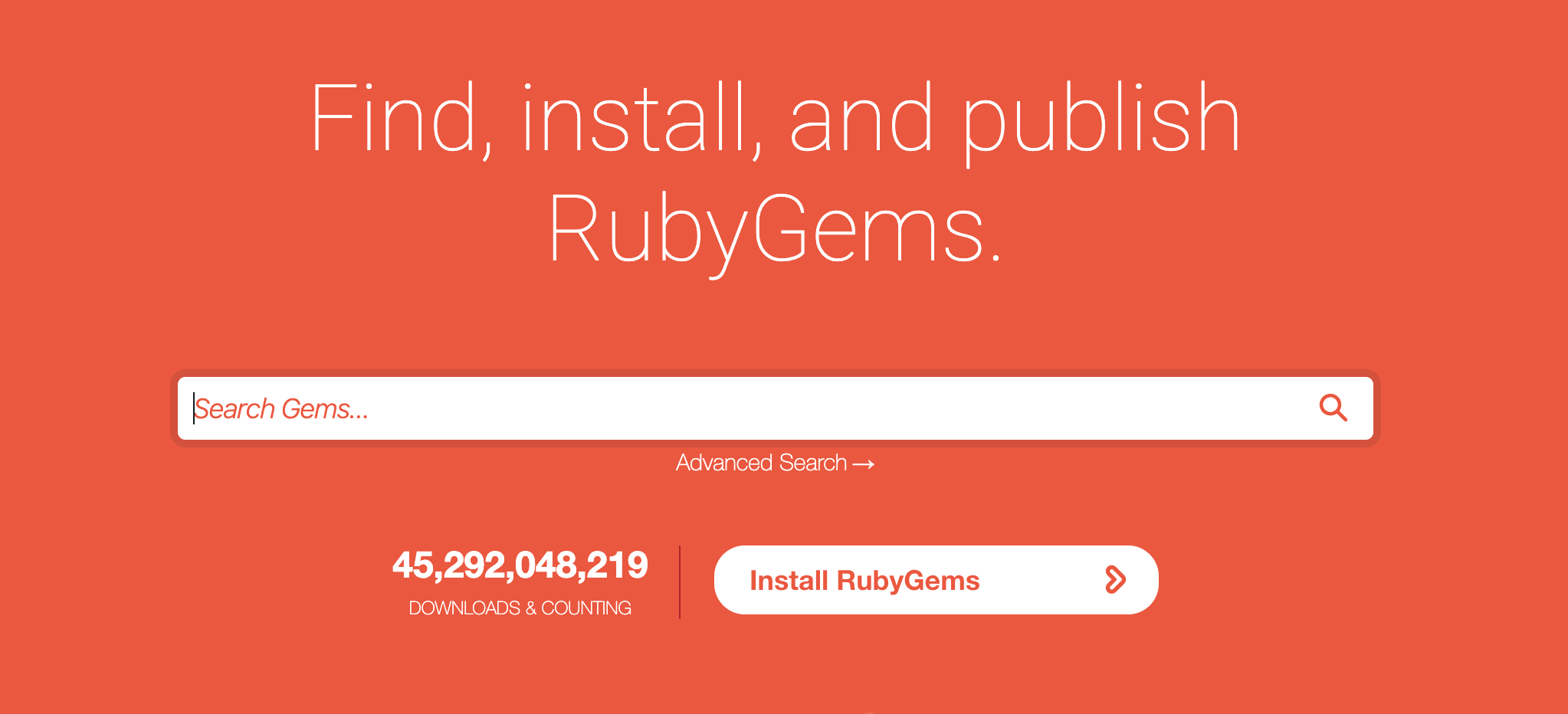Click the arrow beside Advanced Search
1568x714 pixels.
pos(863,464)
